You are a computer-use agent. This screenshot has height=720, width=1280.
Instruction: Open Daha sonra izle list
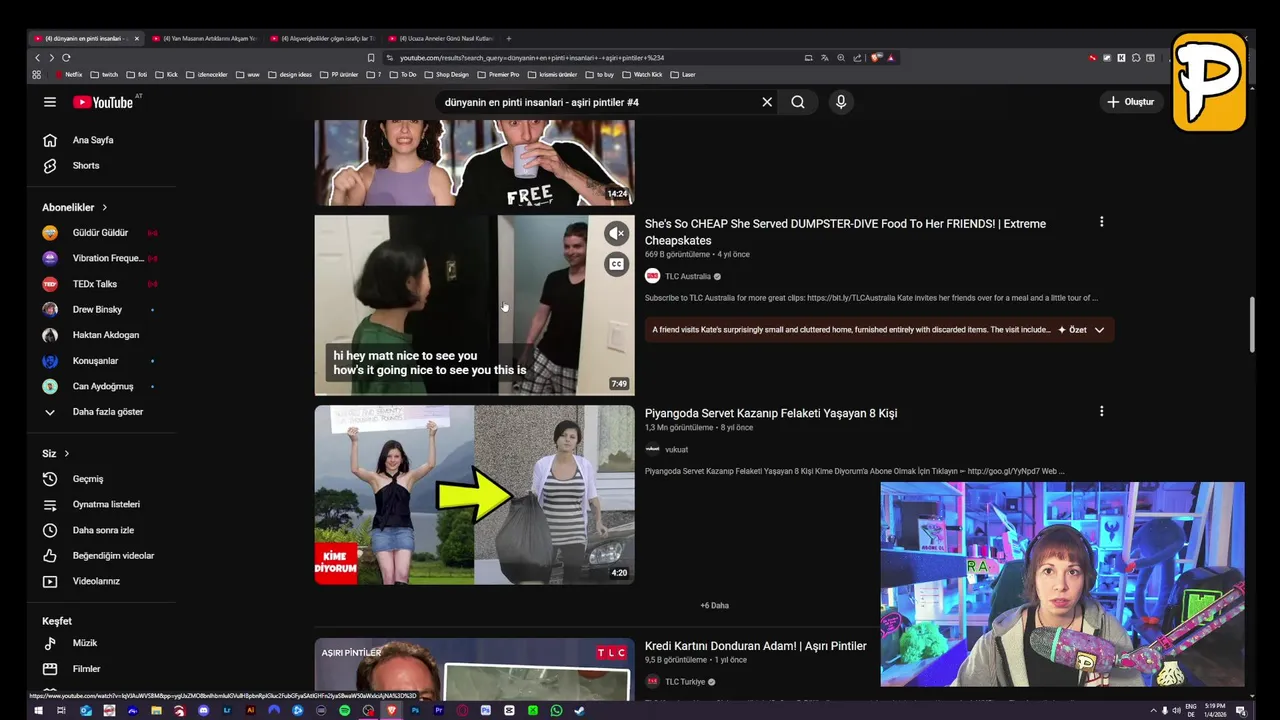pyautogui.click(x=102, y=530)
